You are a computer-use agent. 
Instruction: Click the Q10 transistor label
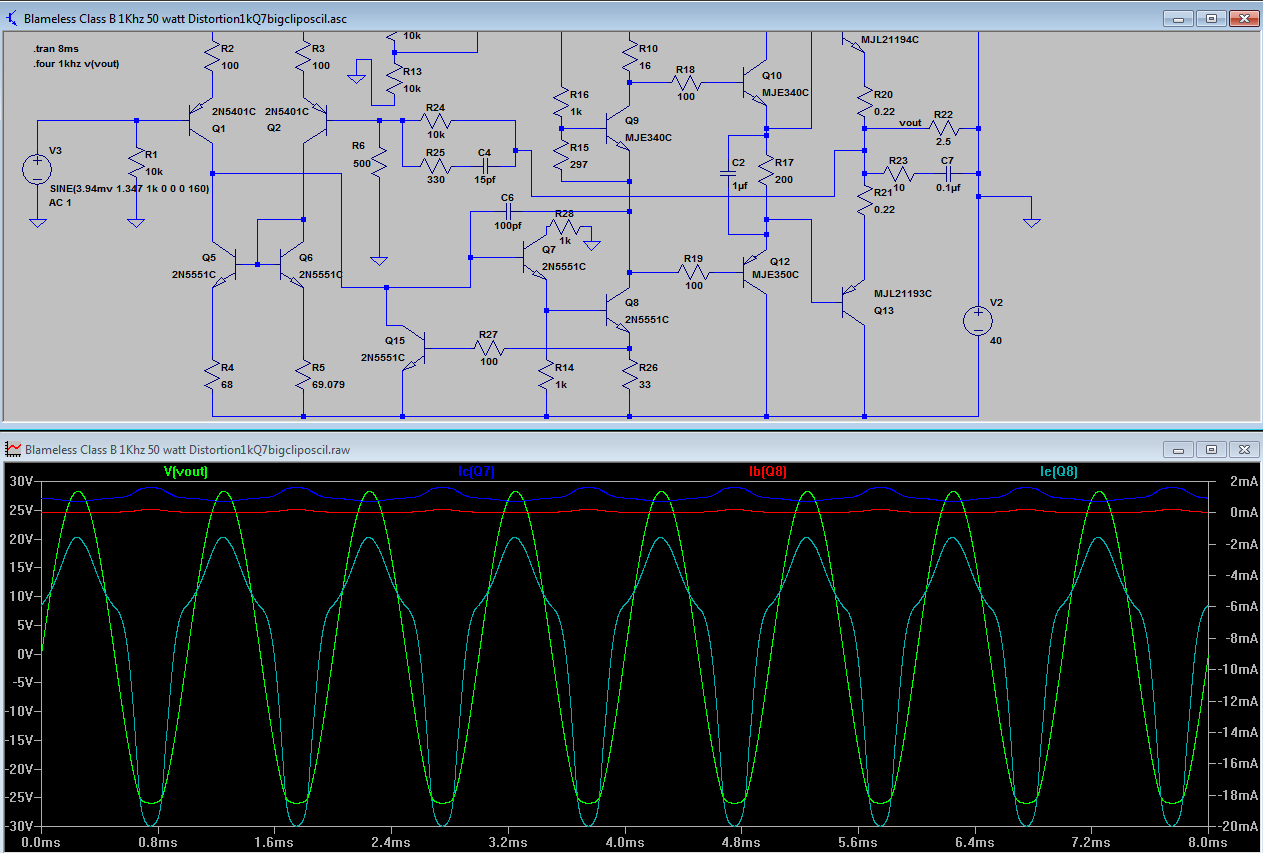(x=772, y=76)
